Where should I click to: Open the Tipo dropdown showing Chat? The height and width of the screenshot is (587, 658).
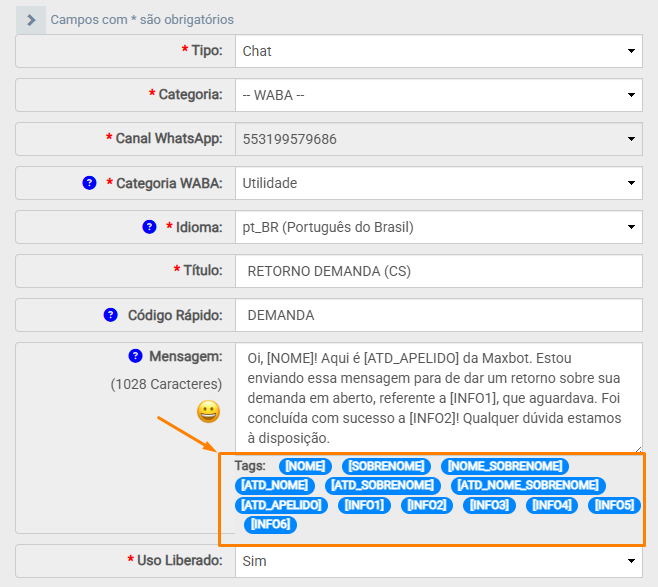tap(439, 51)
